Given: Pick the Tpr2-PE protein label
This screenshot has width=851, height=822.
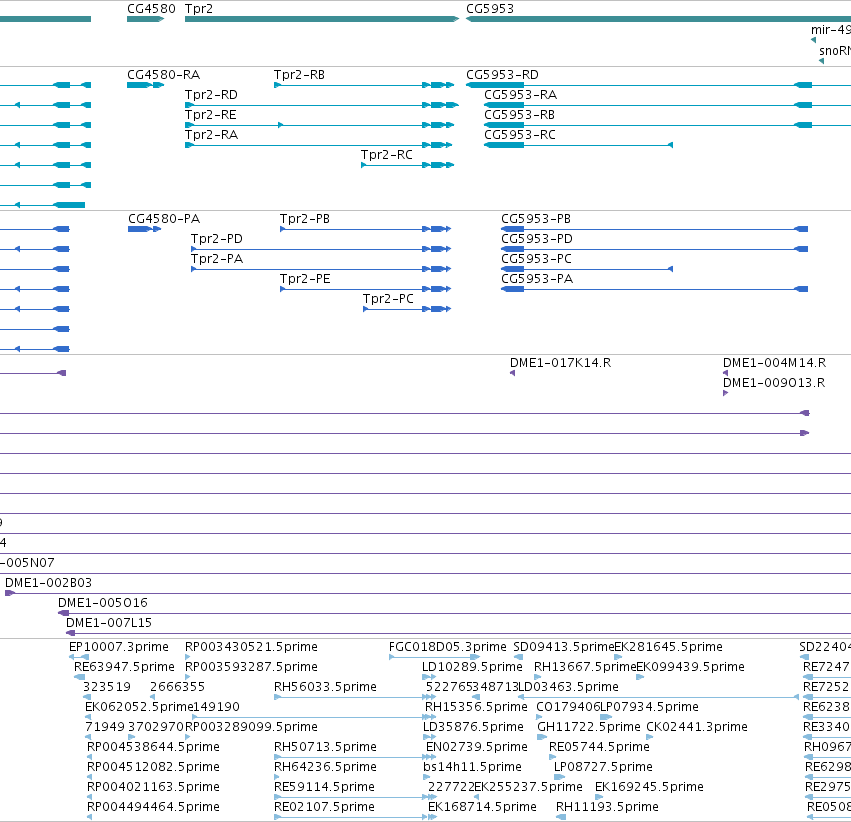Looking at the screenshot, I should pyautogui.click(x=305, y=279).
